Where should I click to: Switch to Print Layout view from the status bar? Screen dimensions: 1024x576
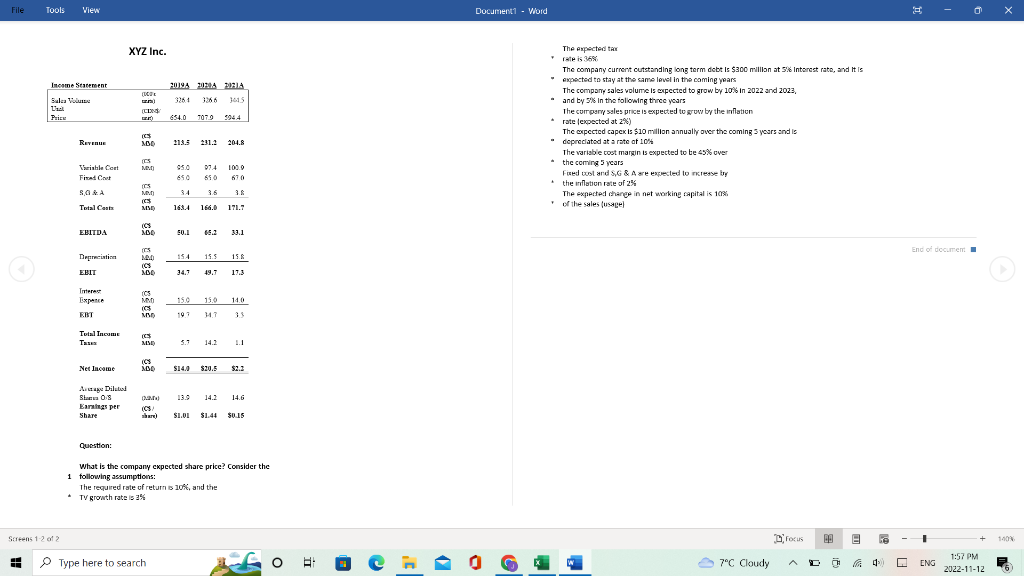(856, 539)
